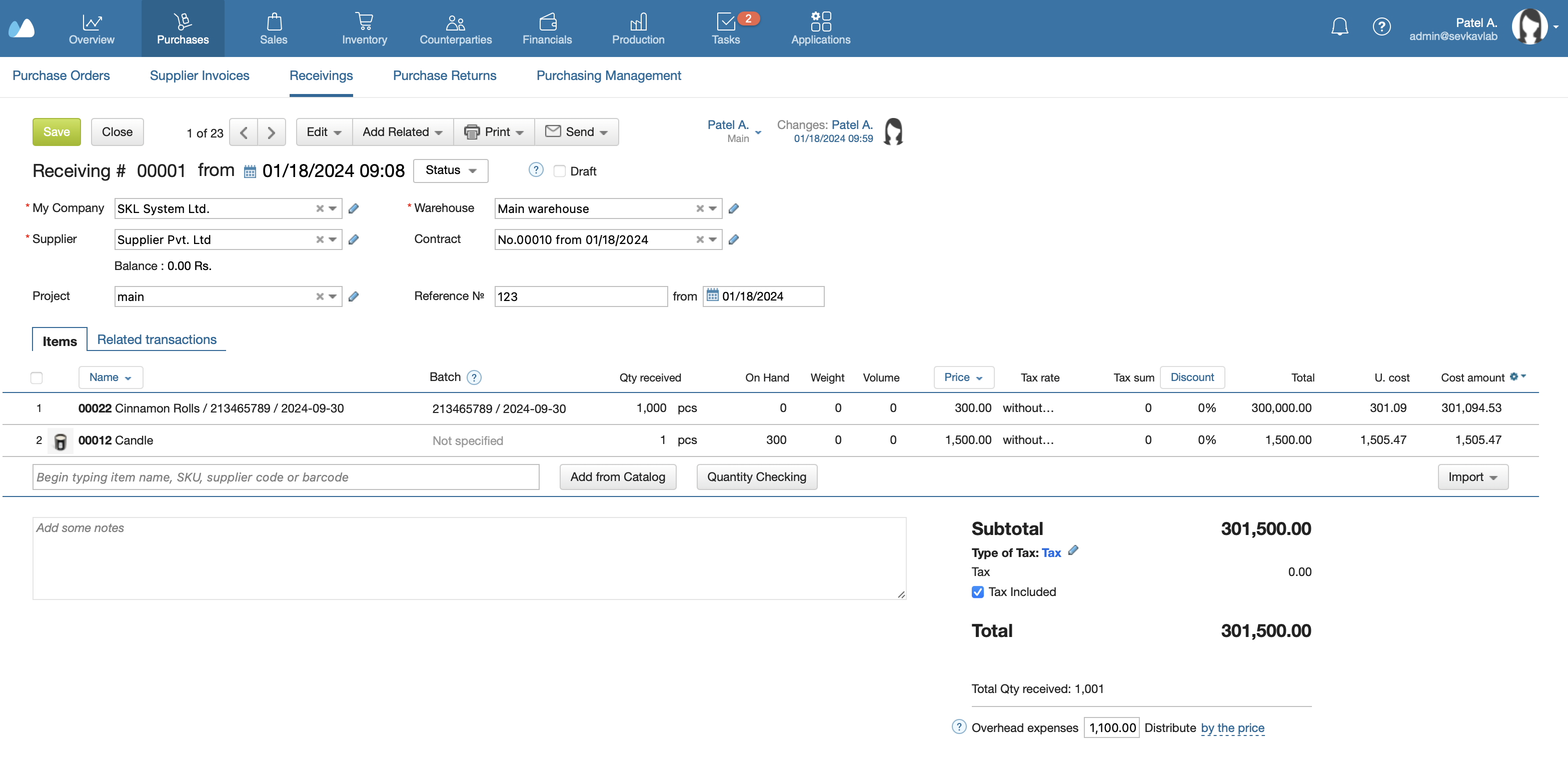Uncheck the Tax Included checkbox
This screenshot has width=1568, height=764.
pyautogui.click(x=978, y=592)
